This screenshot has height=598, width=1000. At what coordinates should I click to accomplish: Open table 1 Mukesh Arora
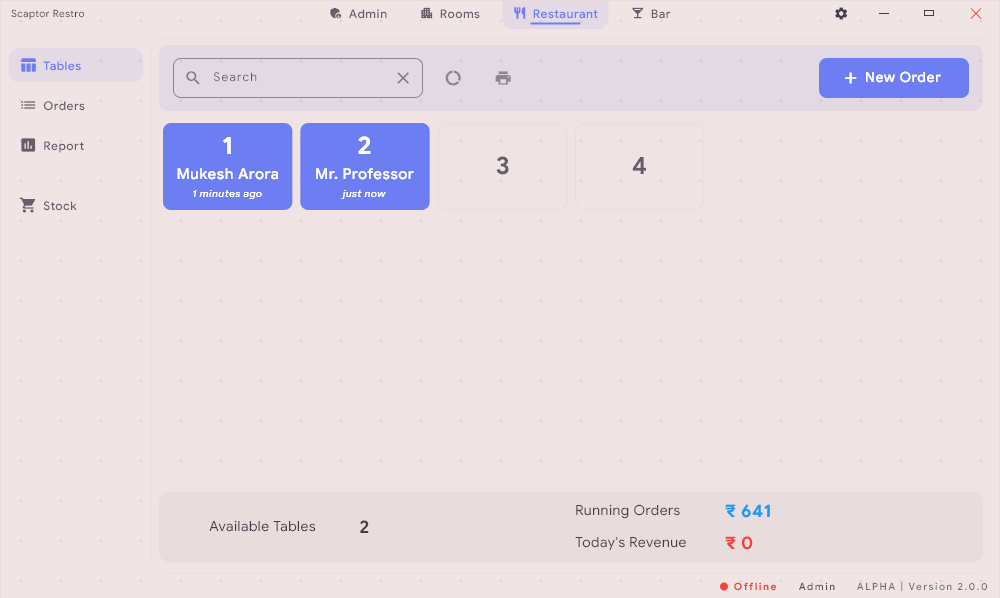pyautogui.click(x=227, y=166)
